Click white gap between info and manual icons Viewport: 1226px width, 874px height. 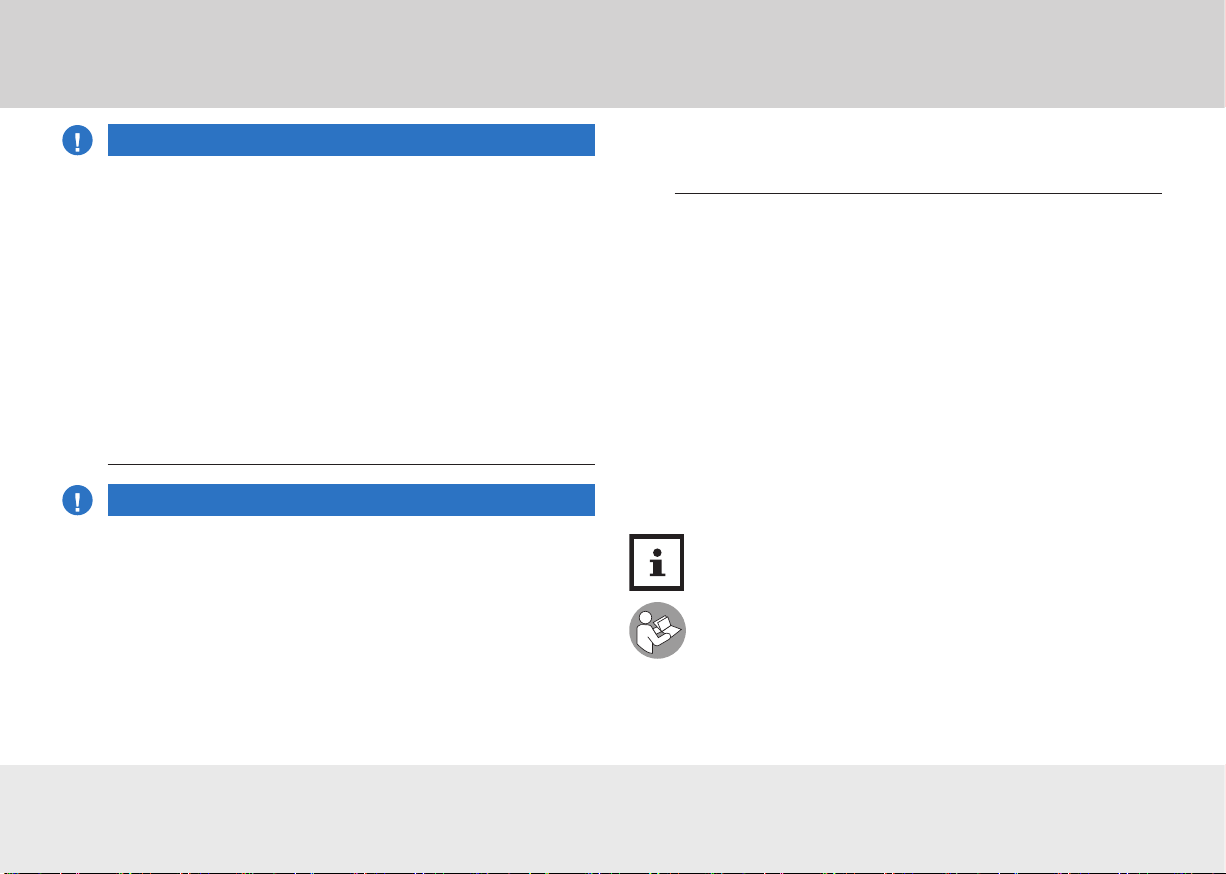coord(657,596)
